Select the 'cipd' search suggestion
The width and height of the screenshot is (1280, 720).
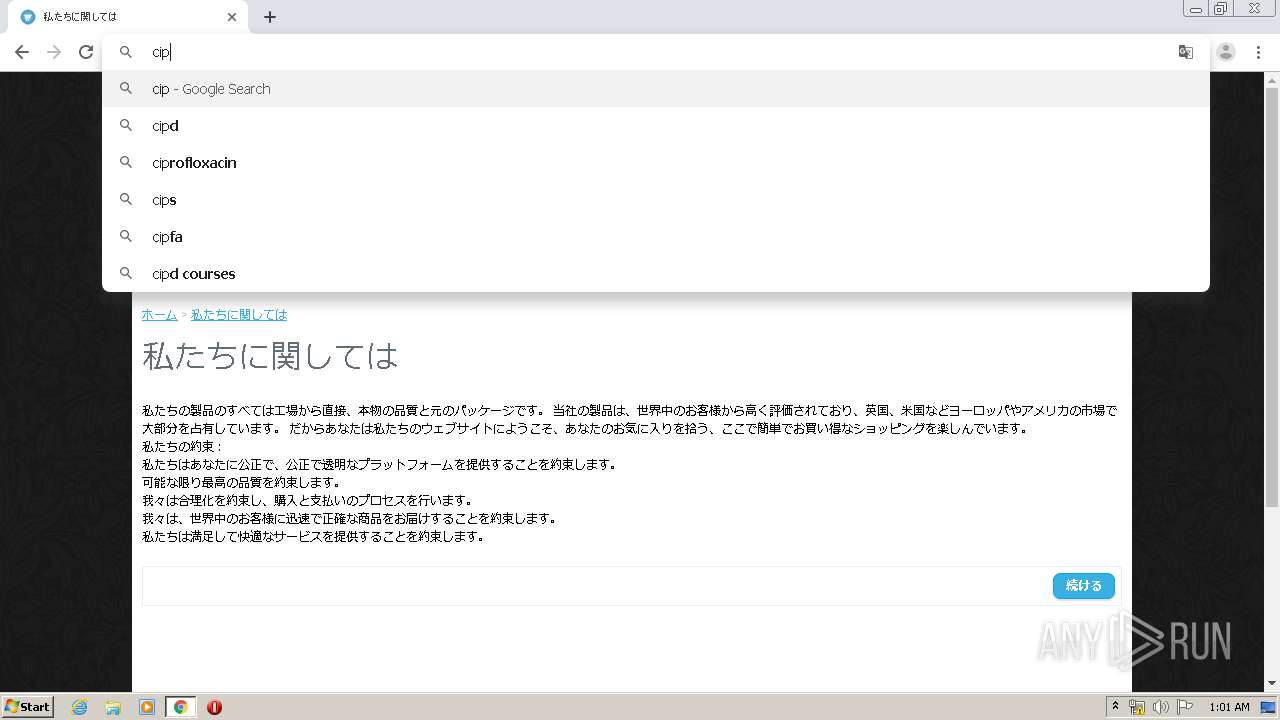(656, 126)
